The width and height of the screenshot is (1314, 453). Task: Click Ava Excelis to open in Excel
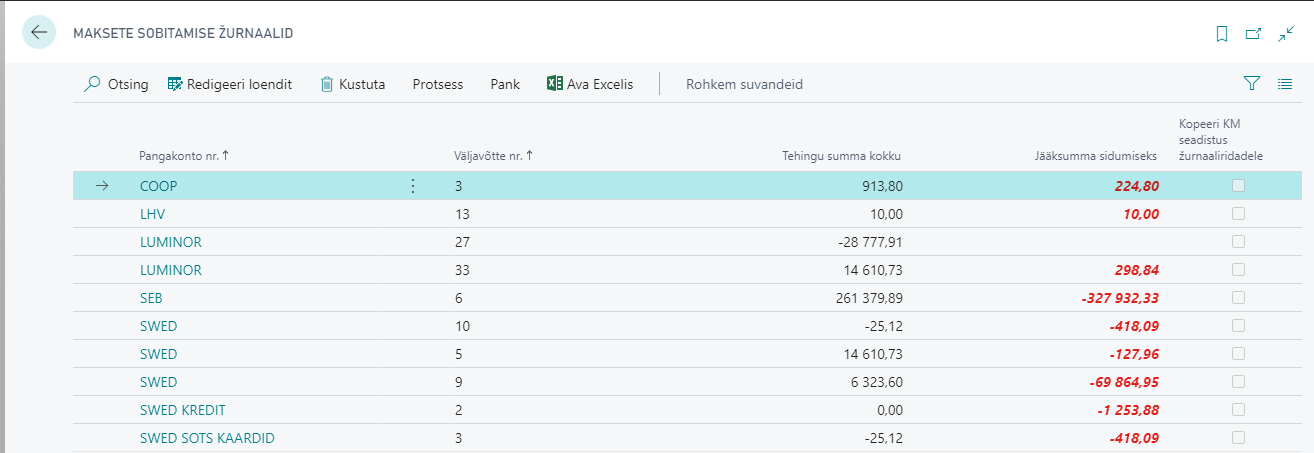(590, 84)
